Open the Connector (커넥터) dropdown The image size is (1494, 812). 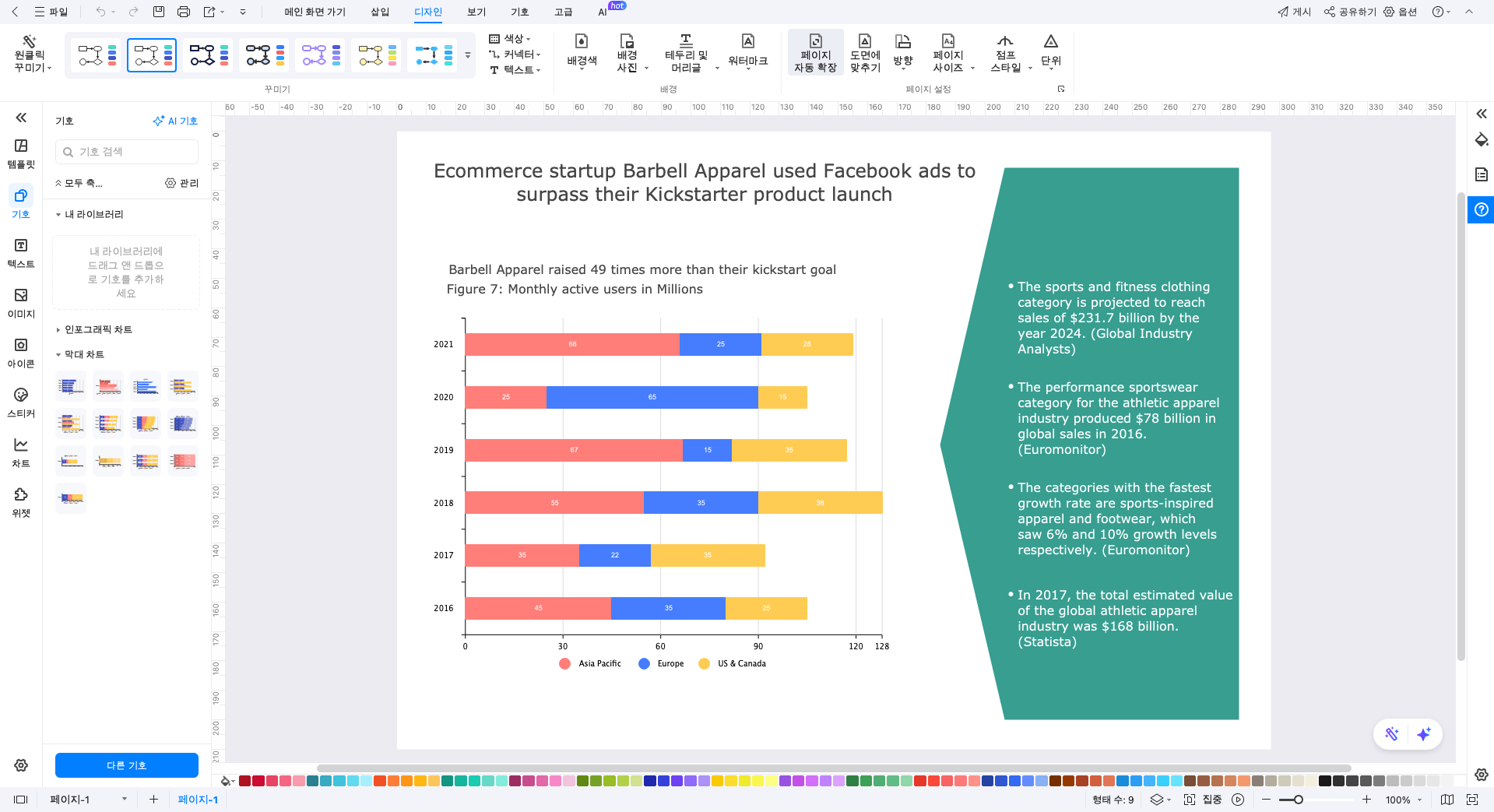515,54
